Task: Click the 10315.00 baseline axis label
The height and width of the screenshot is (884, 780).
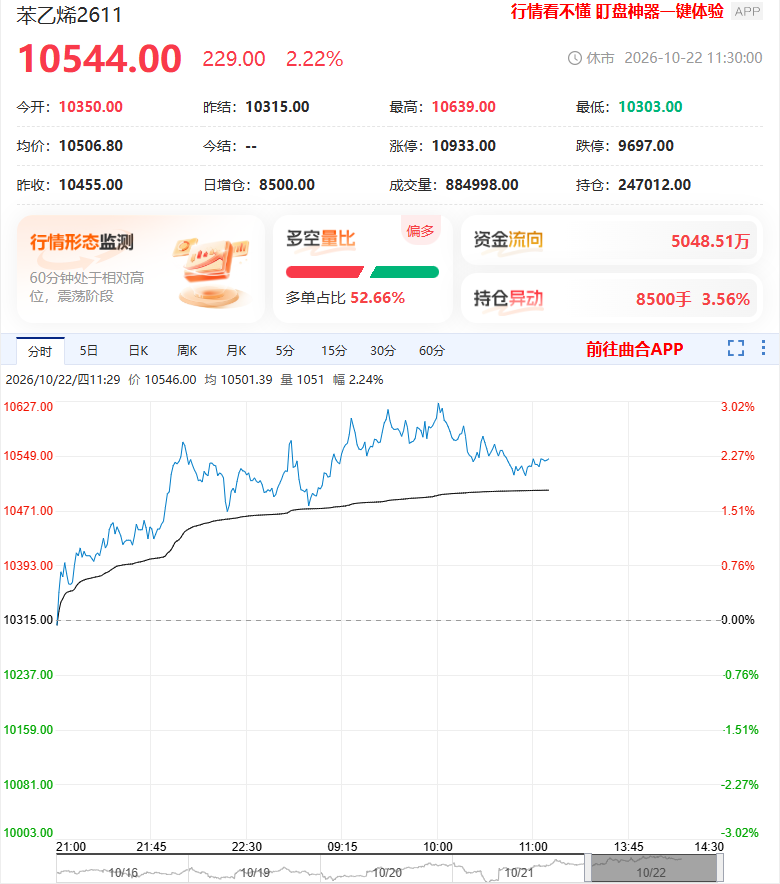Action: pos(28,620)
